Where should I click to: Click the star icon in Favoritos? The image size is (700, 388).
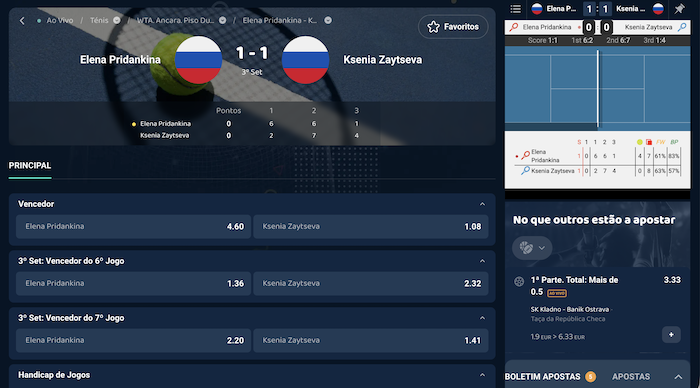pos(433,27)
